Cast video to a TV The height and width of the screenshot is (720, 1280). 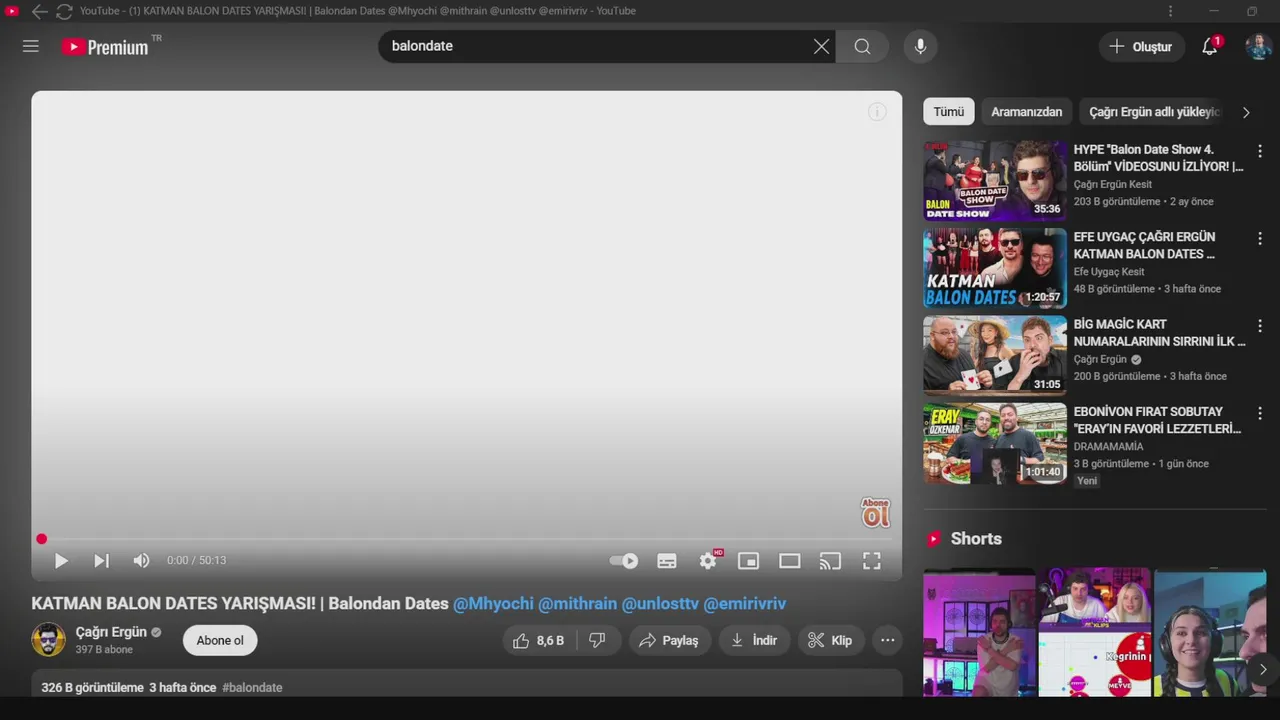click(830, 561)
